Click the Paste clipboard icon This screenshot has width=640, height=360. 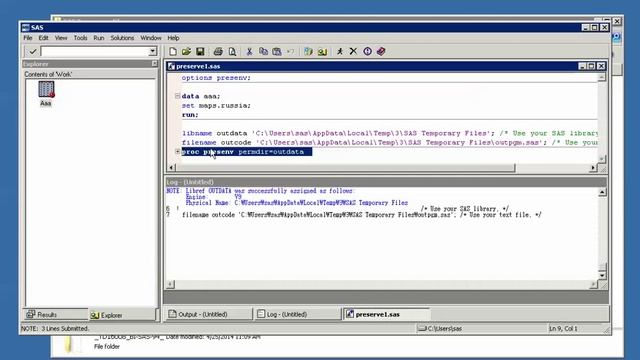click(x=277, y=51)
